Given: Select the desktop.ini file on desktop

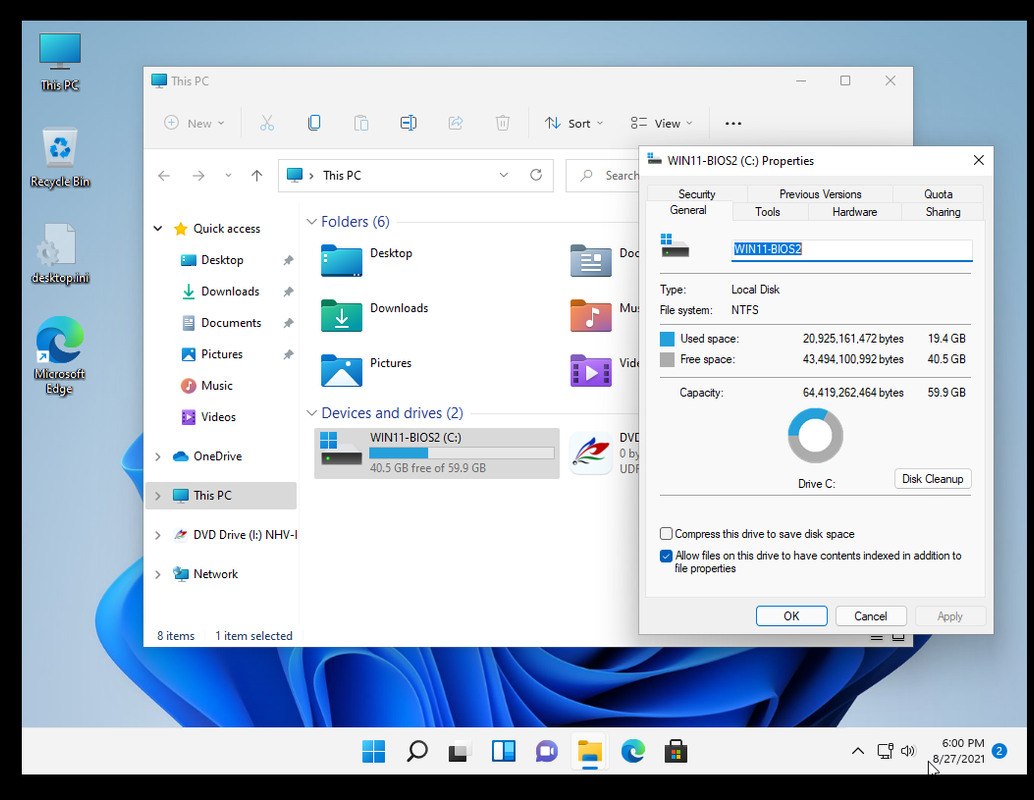Looking at the screenshot, I should (59, 254).
